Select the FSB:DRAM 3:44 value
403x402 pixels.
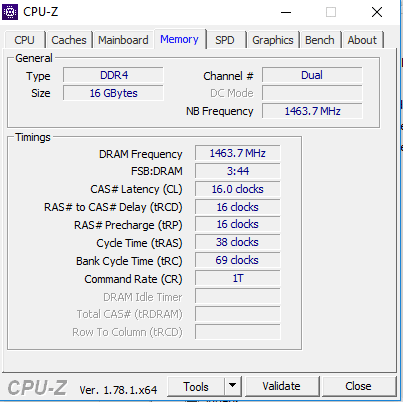pyautogui.click(x=238, y=171)
